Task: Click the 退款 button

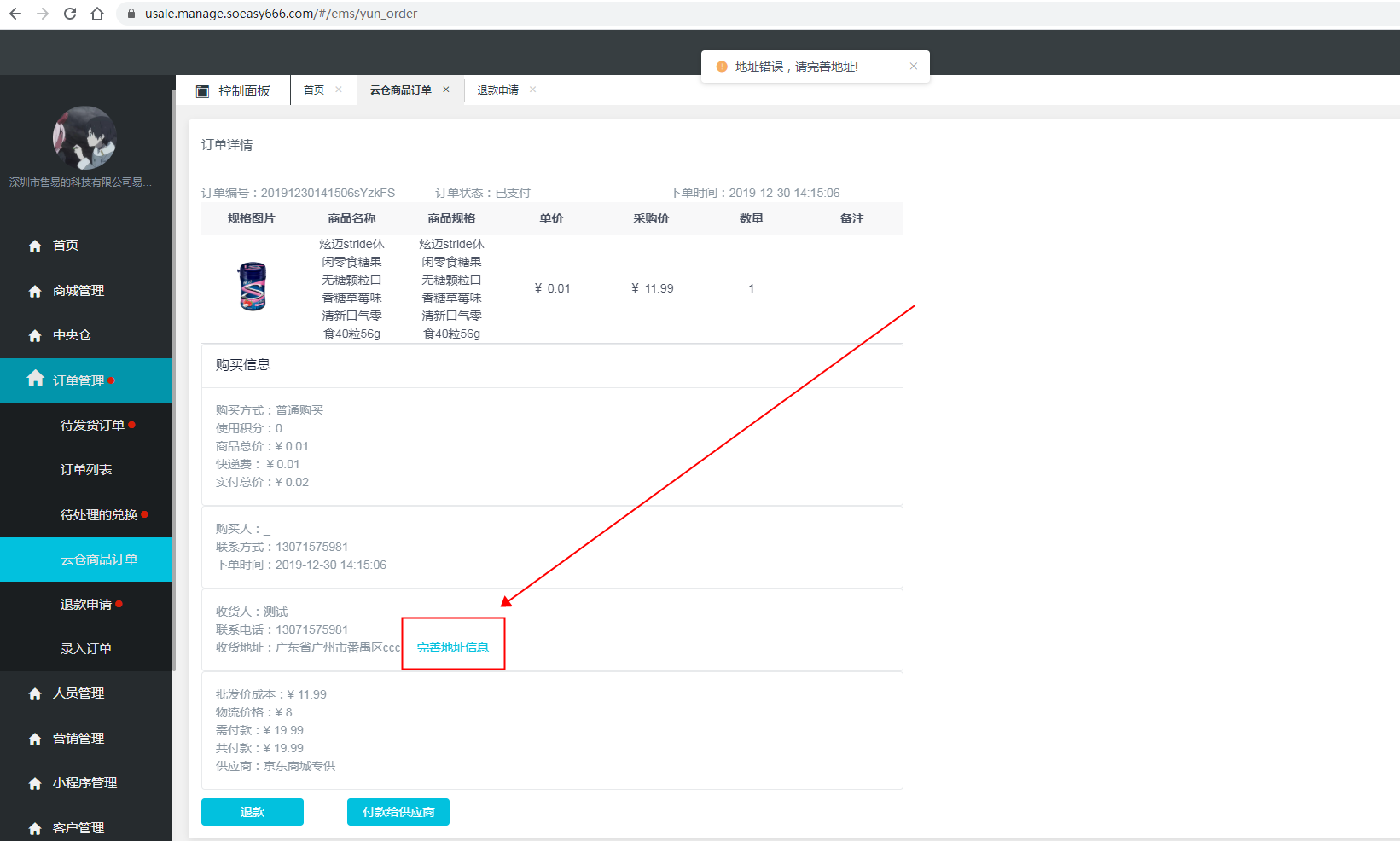Action: click(x=253, y=812)
